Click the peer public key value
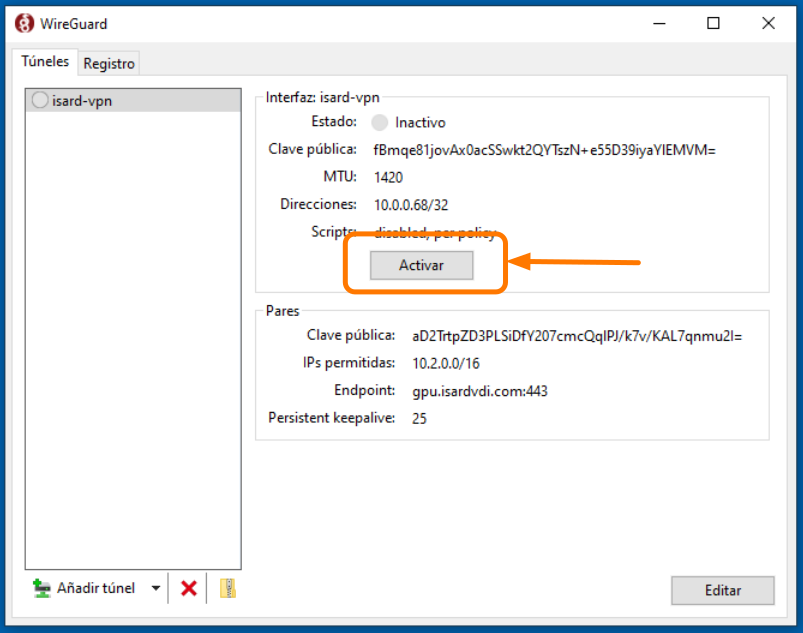This screenshot has width=803, height=633. pos(577,336)
